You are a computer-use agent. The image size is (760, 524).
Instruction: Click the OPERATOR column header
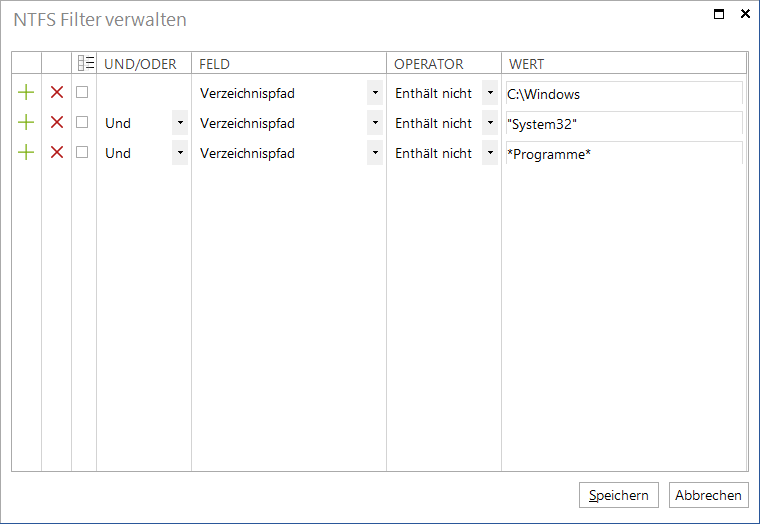444,64
